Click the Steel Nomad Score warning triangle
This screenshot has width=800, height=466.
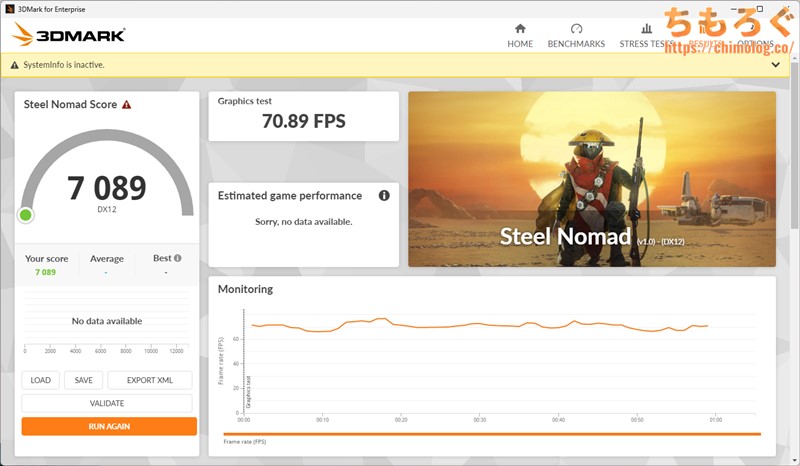click(127, 104)
